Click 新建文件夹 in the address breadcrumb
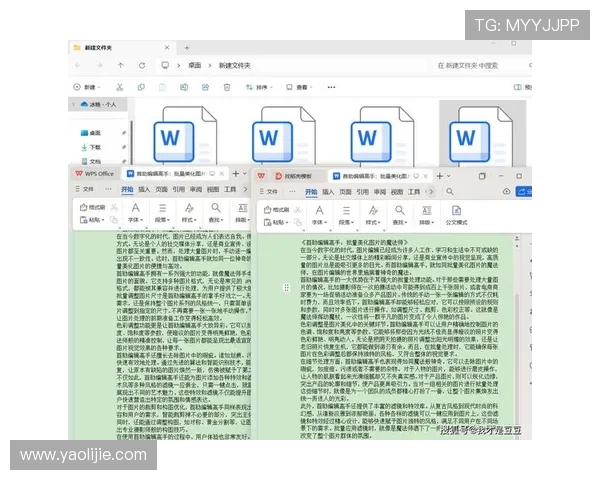The width and height of the screenshot is (600, 480). [x=235, y=65]
